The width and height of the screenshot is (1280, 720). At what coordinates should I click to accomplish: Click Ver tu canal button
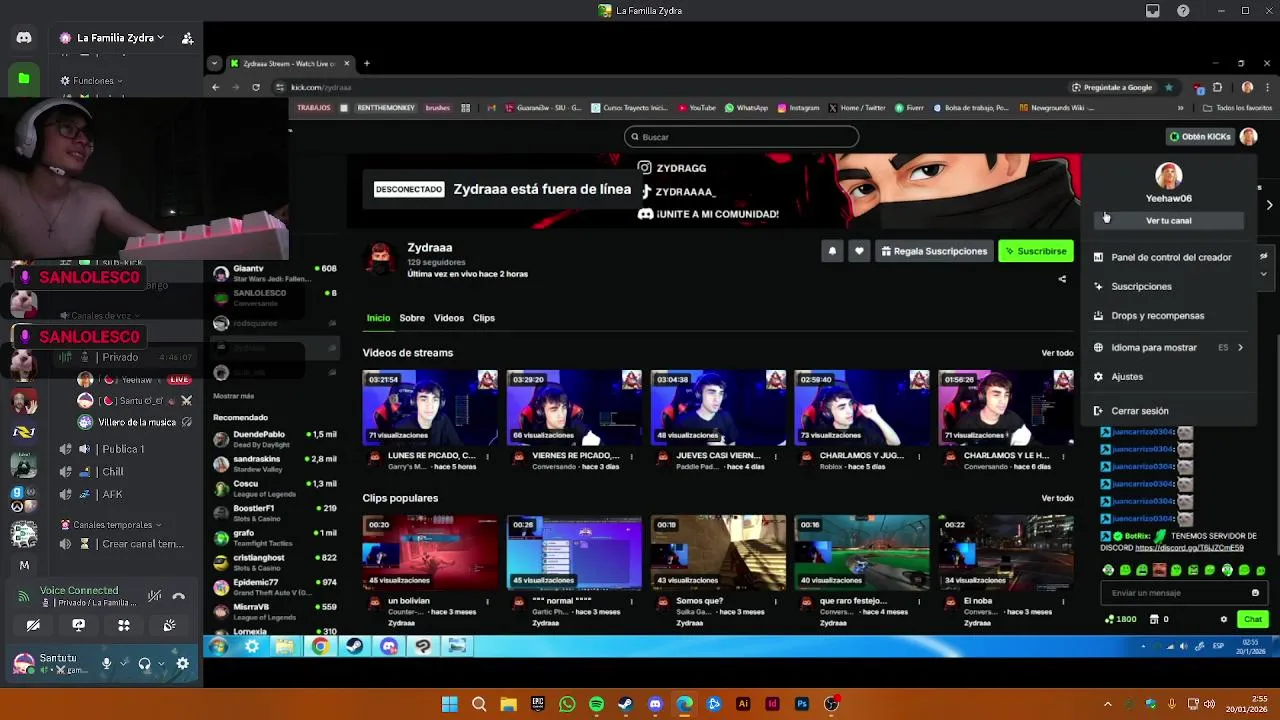1168,220
